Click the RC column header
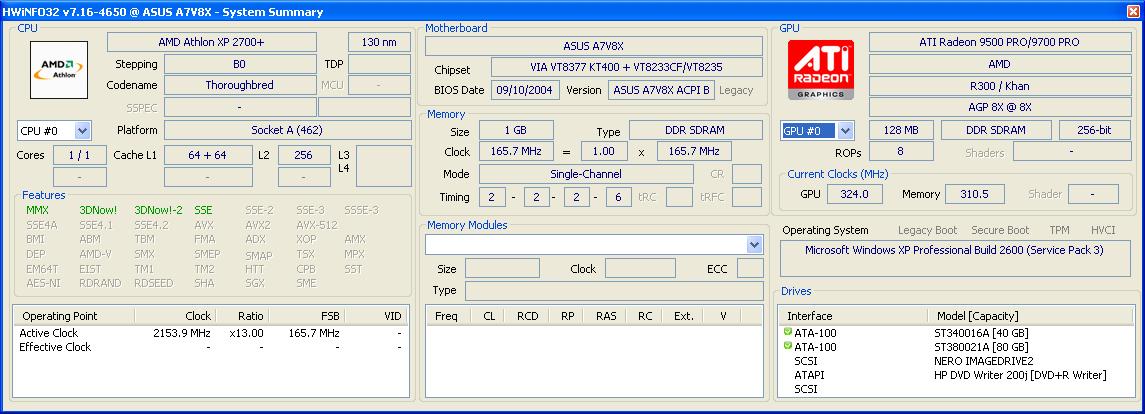Viewport: 1145px width, 414px height. 645,316
